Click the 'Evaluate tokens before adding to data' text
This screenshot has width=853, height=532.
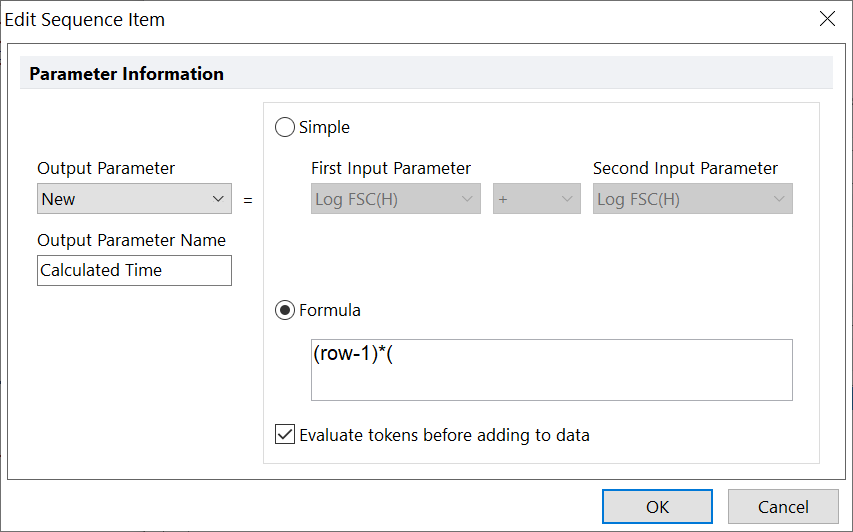444,435
